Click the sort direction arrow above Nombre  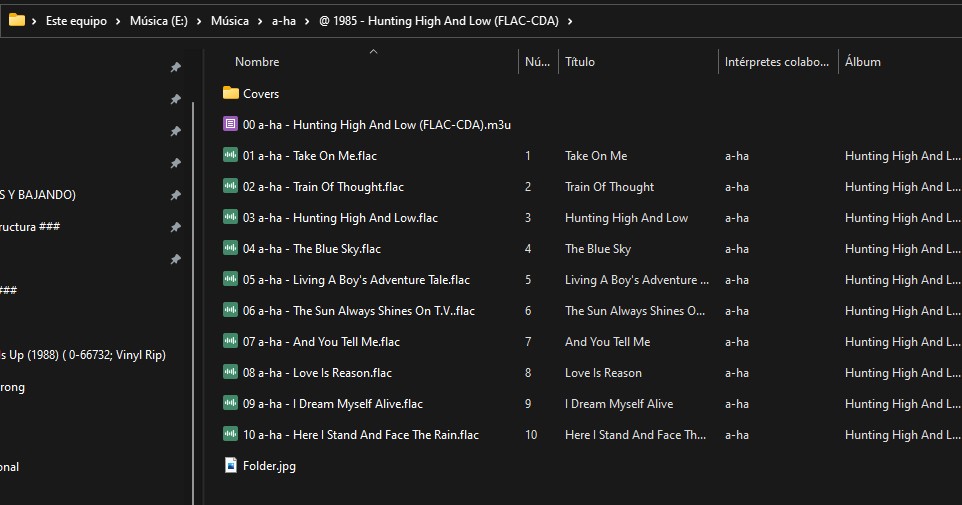tap(373, 52)
